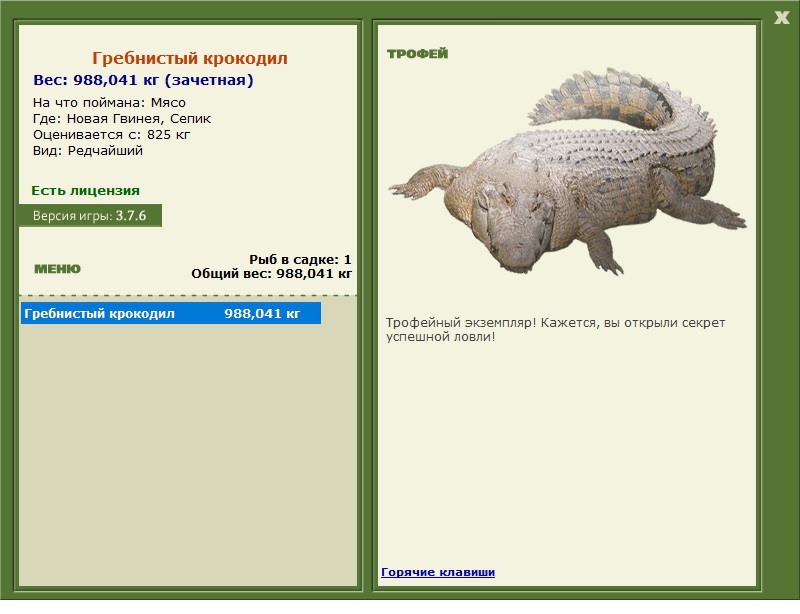Screen dimensions: 800x614
Task: Select the Гребнистый крокодил catch row
Action: [x=171, y=313]
